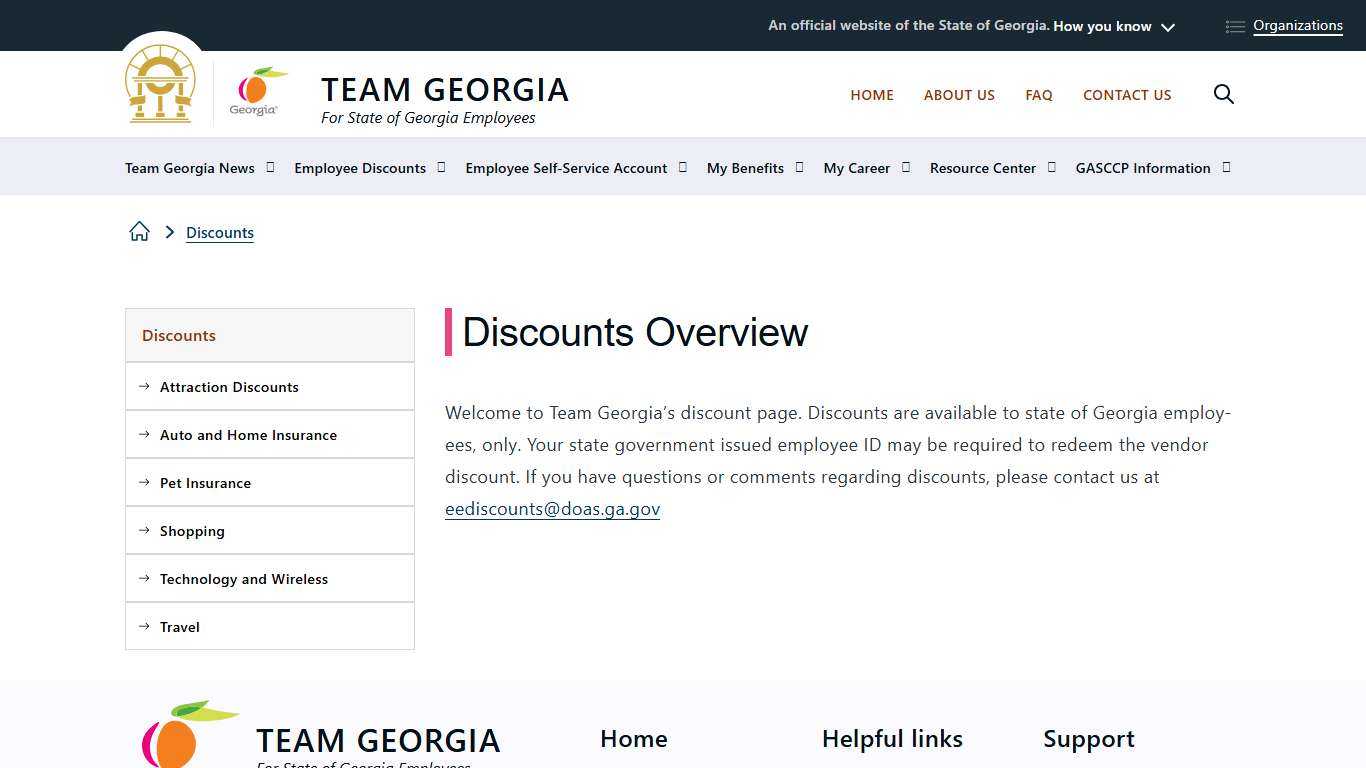1366x768 pixels.
Task: Open My Career in the navigation bar
Action: point(857,168)
